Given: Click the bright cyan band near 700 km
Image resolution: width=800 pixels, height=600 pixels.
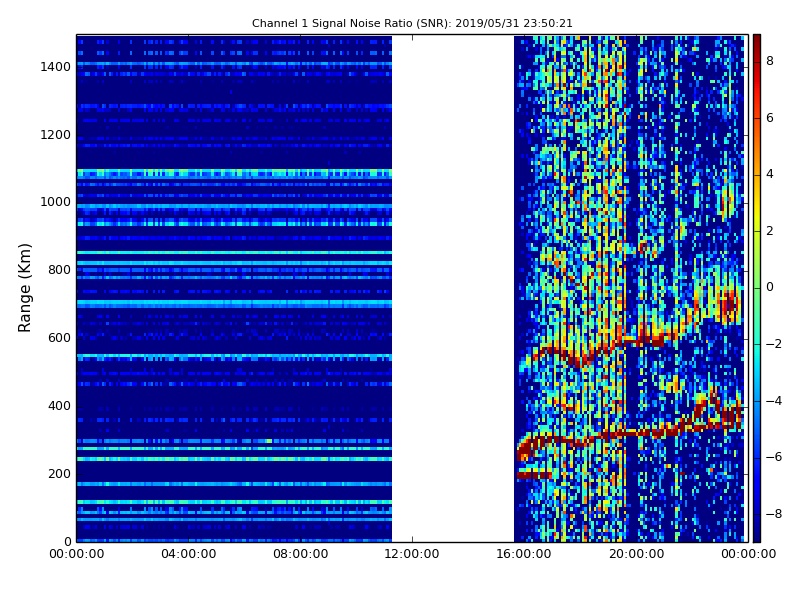Looking at the screenshot, I should tap(234, 304).
